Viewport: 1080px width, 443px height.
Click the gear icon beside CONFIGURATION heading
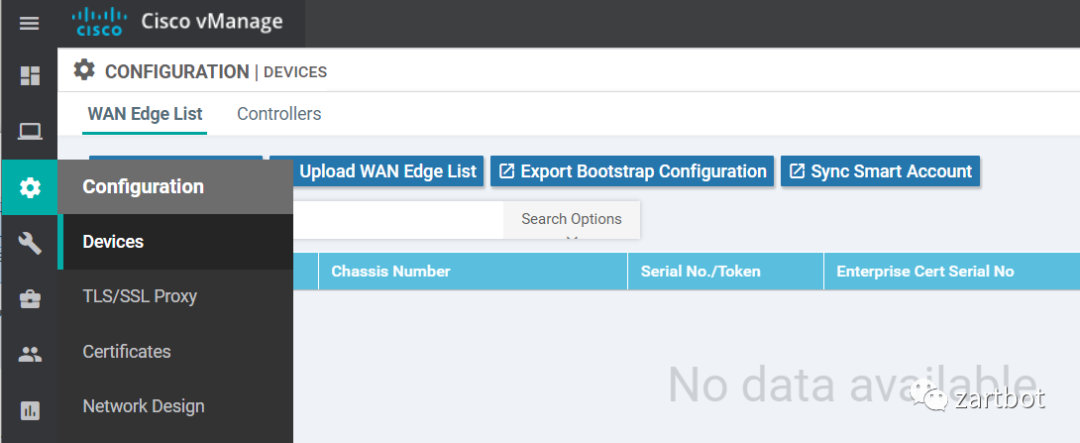[84, 70]
